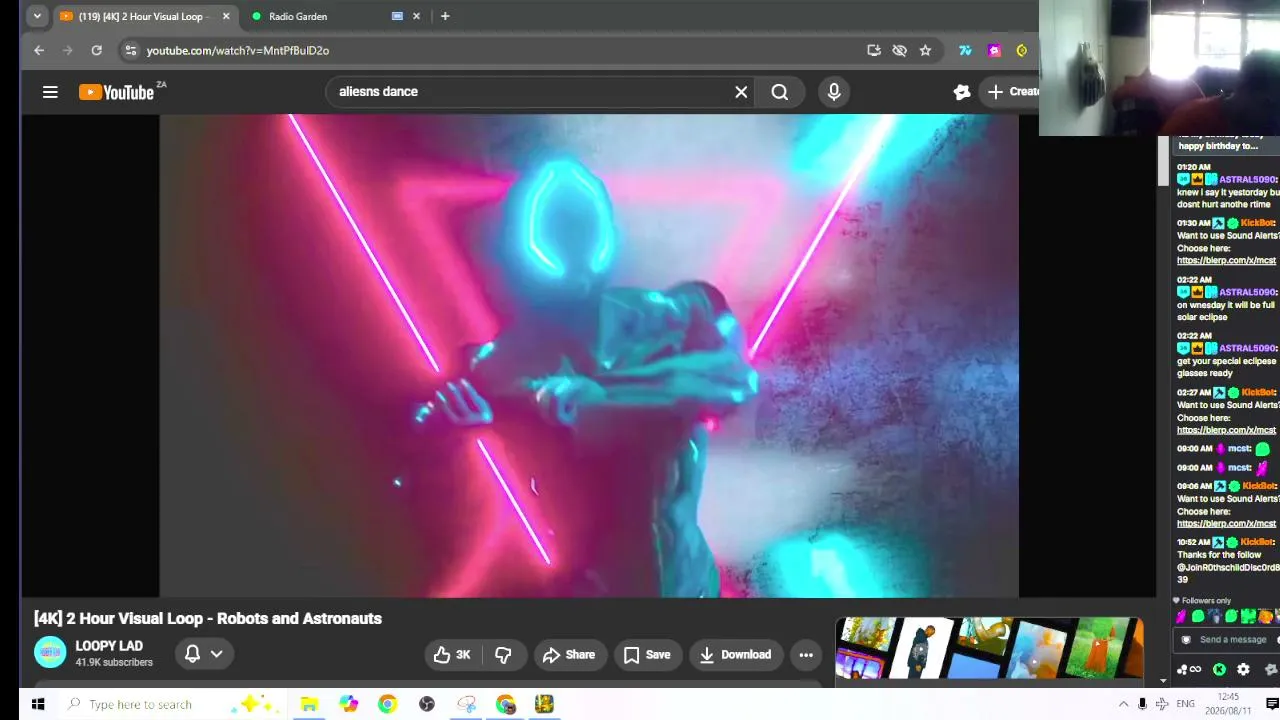Click the video player to pause playback
The width and height of the screenshot is (1280, 720).
[x=589, y=355]
